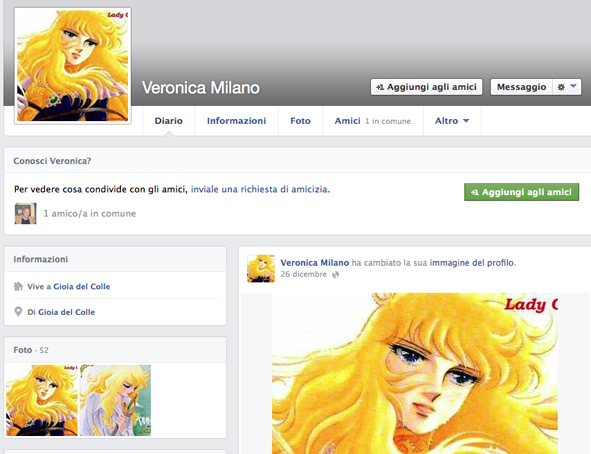Open the second photo thumbnail with white outfit
The height and width of the screenshot is (454, 591).
[115, 400]
